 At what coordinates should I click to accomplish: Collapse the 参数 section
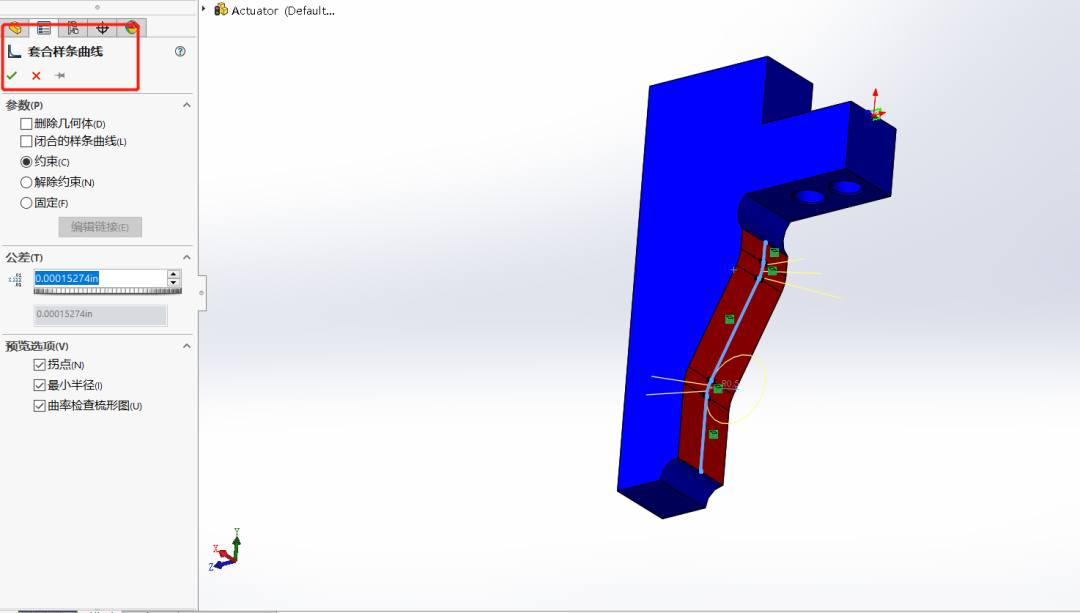[x=187, y=105]
